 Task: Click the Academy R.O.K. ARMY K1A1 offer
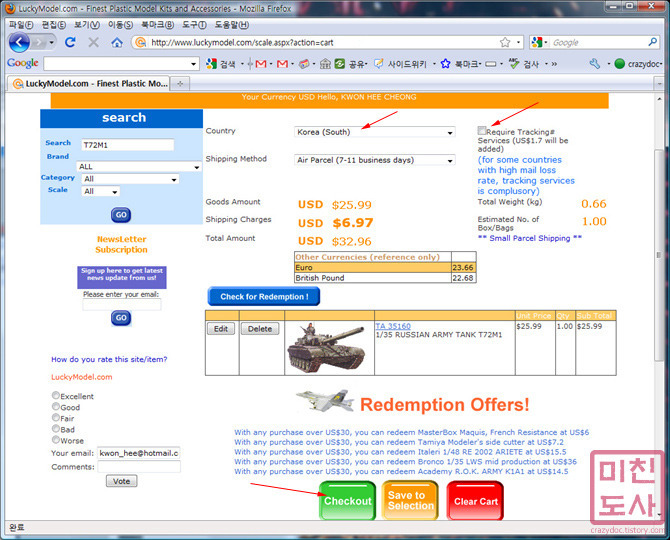pos(401,471)
